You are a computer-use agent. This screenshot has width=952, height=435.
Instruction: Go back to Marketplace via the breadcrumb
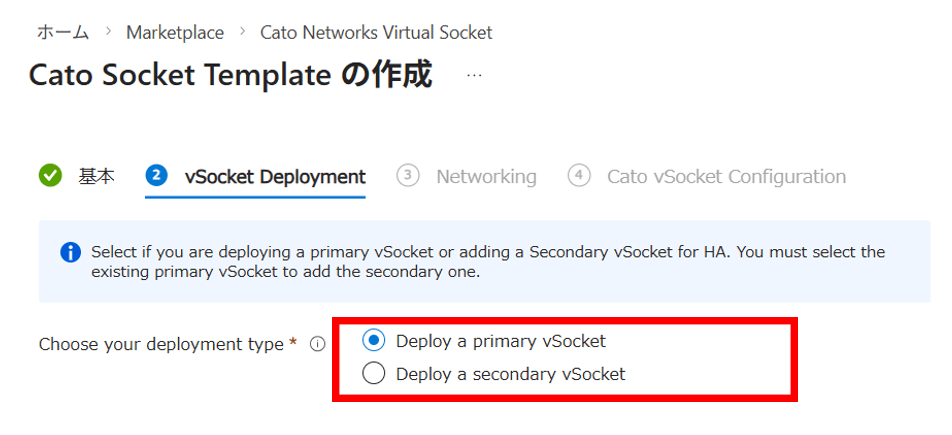pos(175,33)
